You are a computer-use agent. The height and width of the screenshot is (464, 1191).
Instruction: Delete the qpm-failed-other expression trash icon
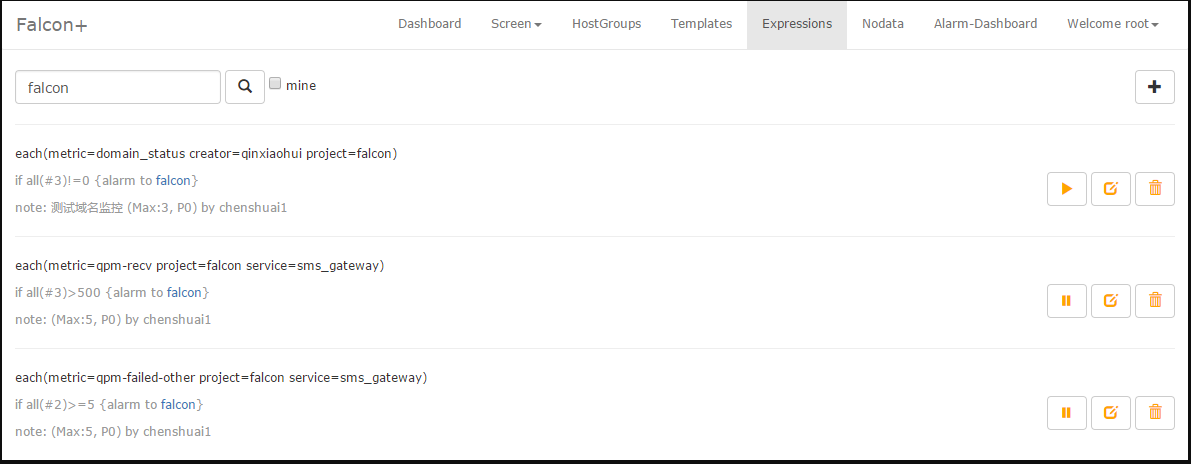(1155, 412)
